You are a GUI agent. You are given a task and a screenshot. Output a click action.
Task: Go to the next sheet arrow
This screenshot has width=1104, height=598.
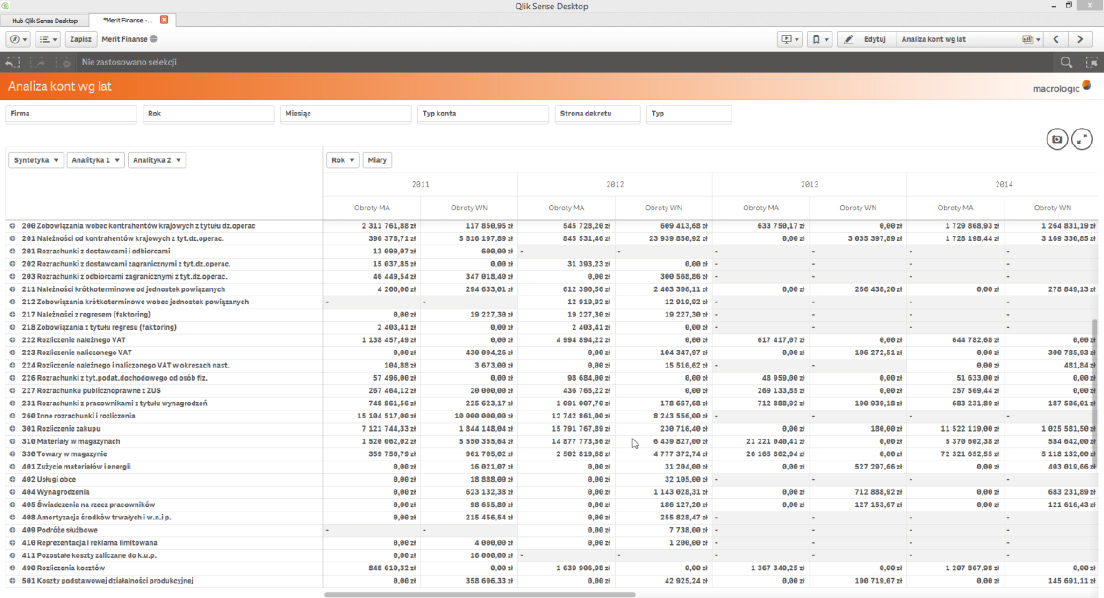1080,39
